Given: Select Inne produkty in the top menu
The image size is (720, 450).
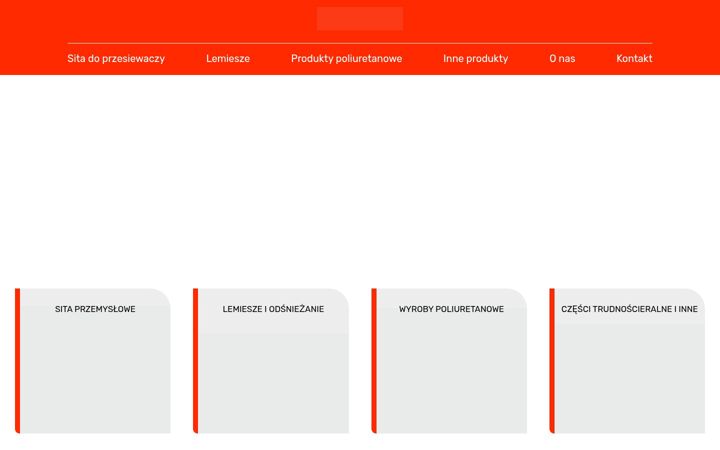Looking at the screenshot, I should coord(475,59).
